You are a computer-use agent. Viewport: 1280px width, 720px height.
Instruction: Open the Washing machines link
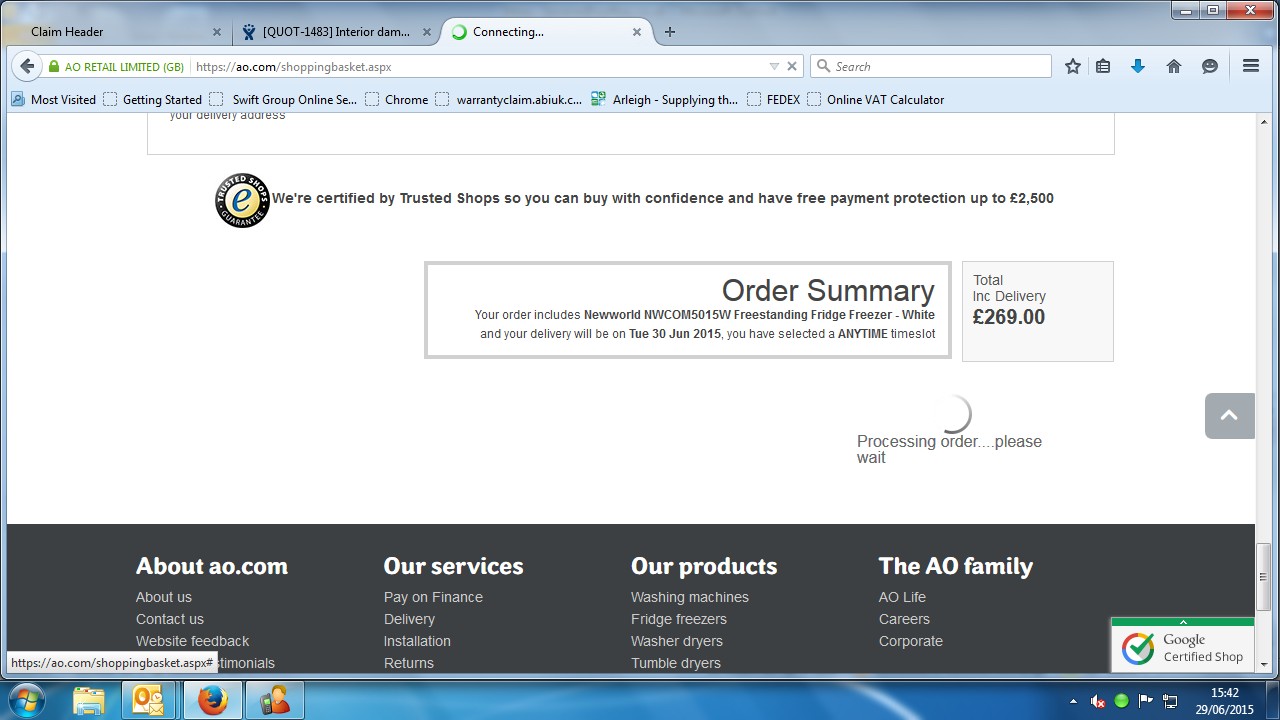coord(690,597)
